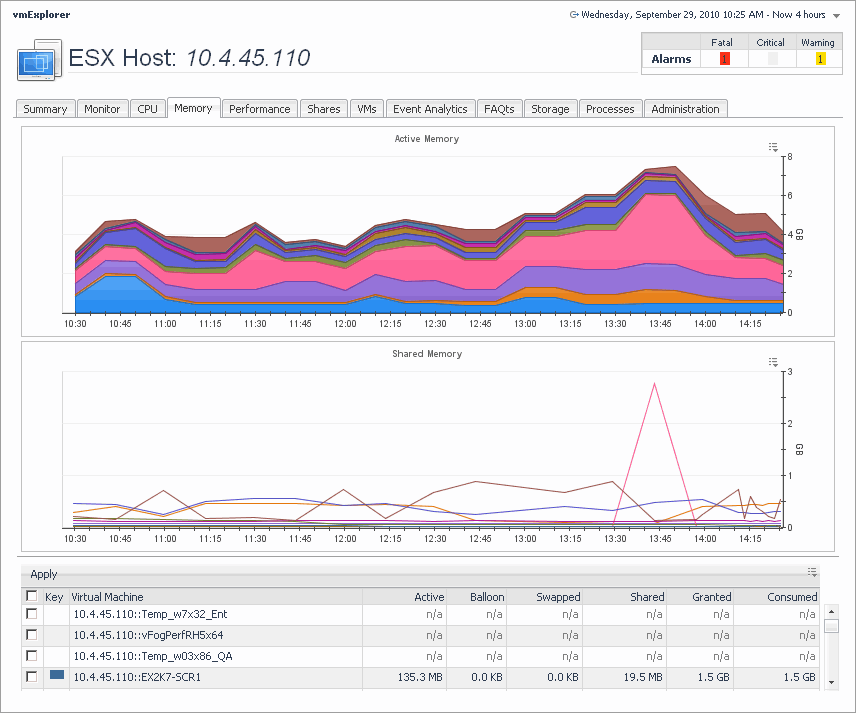This screenshot has height=713, width=856.
Task: Click the table scrollbar down arrow
Action: pos(831,681)
